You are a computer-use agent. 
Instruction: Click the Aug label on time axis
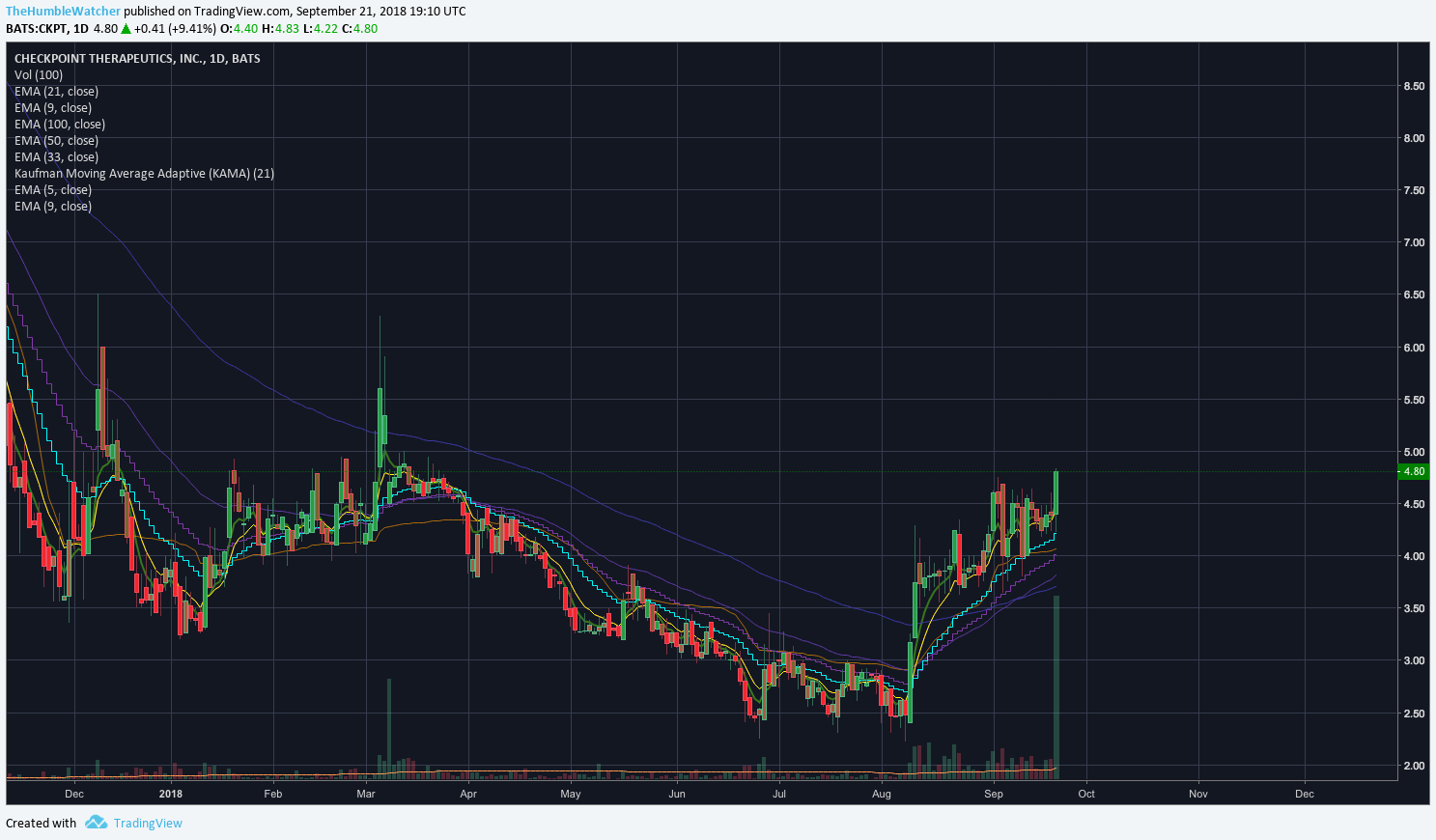point(882,794)
